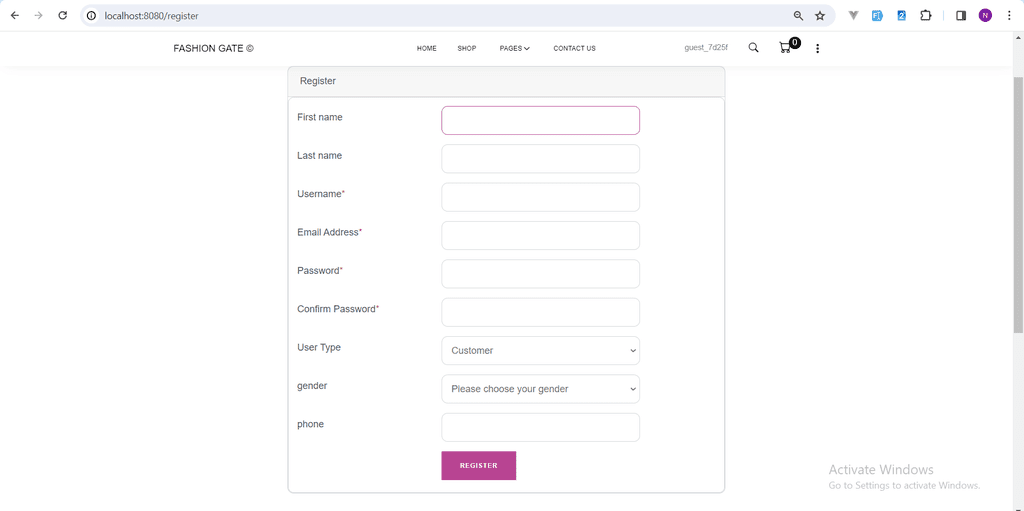The height and width of the screenshot is (511, 1024).
Task: Open the purple profile avatar
Action: pos(985,15)
